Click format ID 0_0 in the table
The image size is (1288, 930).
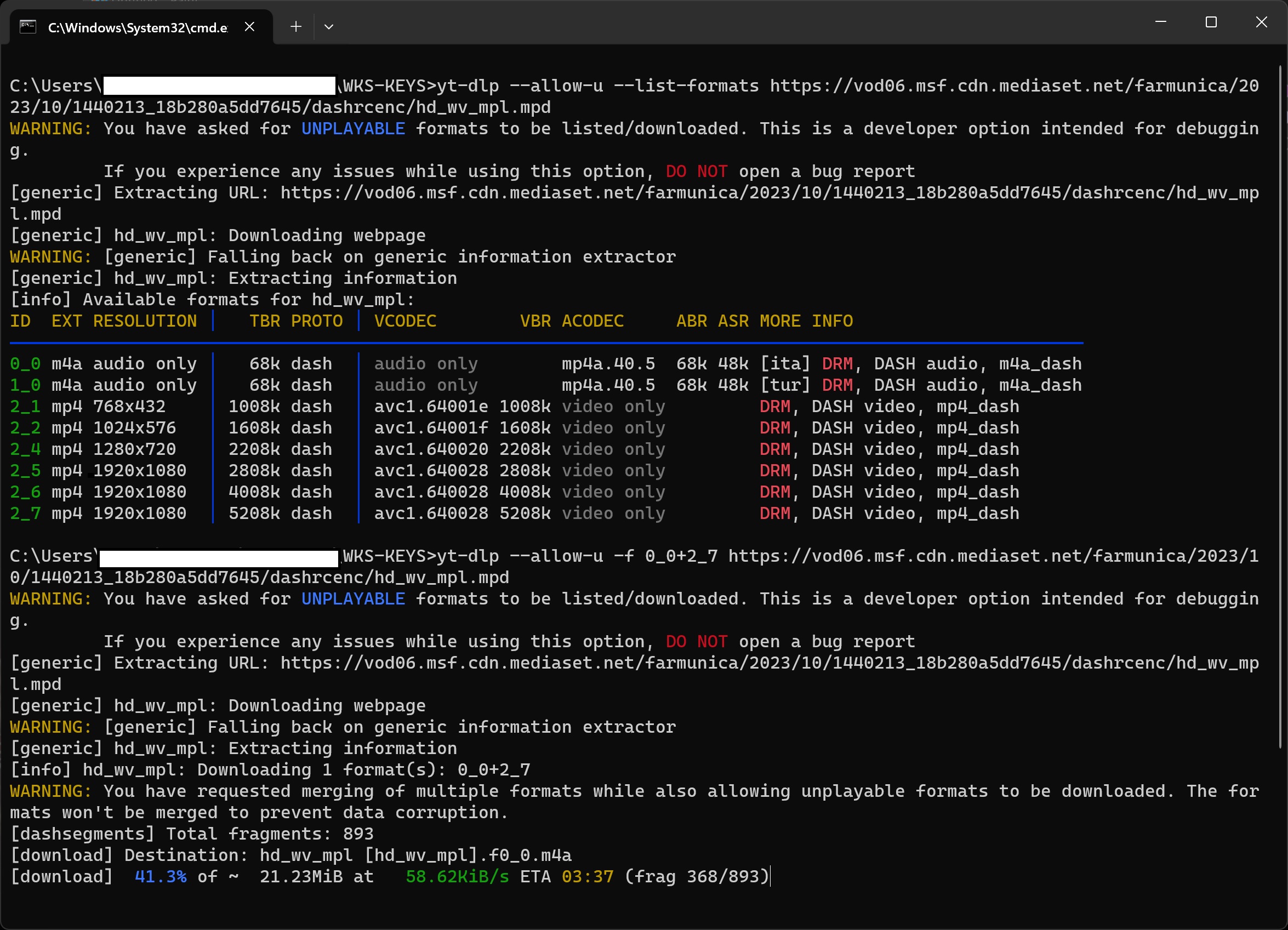coord(25,364)
